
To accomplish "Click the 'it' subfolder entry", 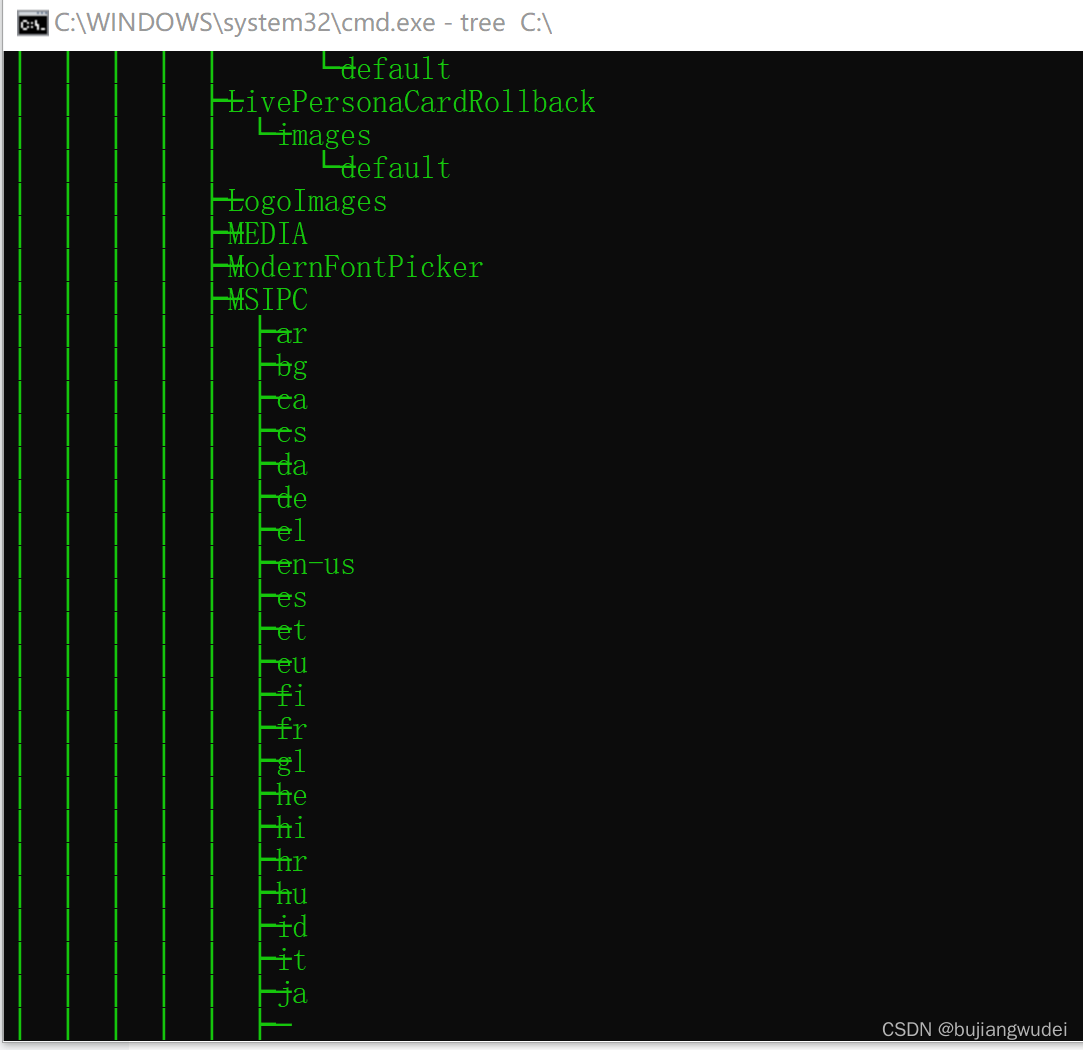I will point(291,960).
